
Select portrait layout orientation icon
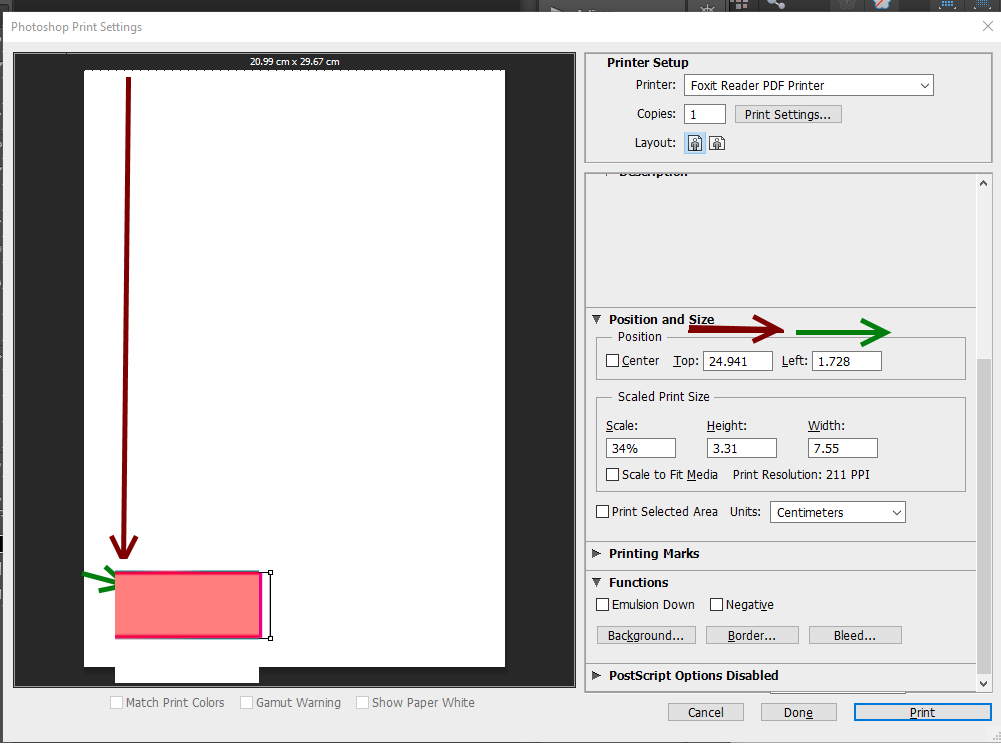point(695,143)
